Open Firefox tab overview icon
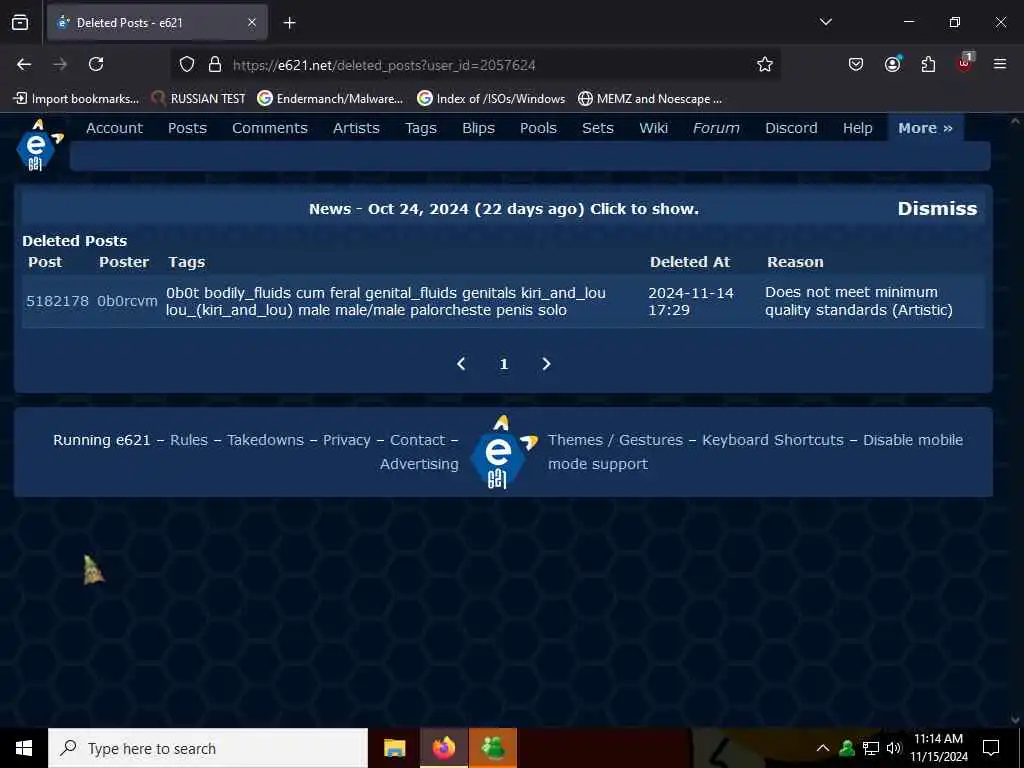Screen dimensions: 1024x768 pos(20,22)
